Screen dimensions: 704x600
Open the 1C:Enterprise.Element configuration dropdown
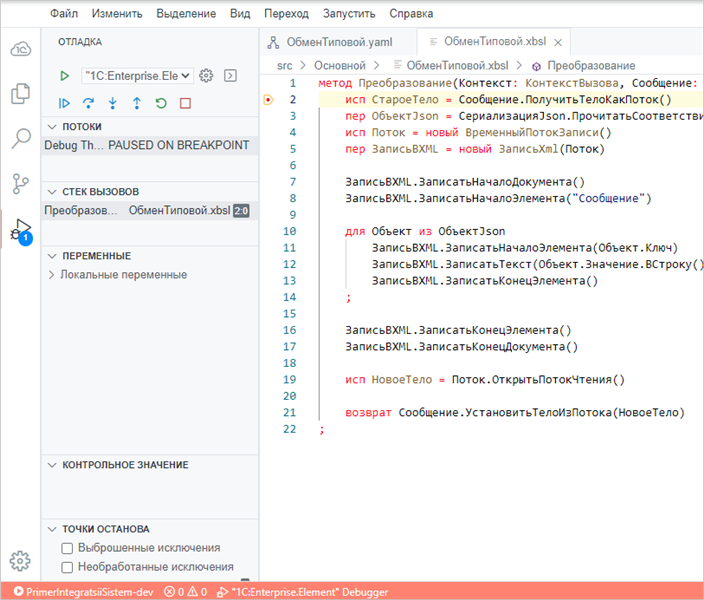pos(137,75)
